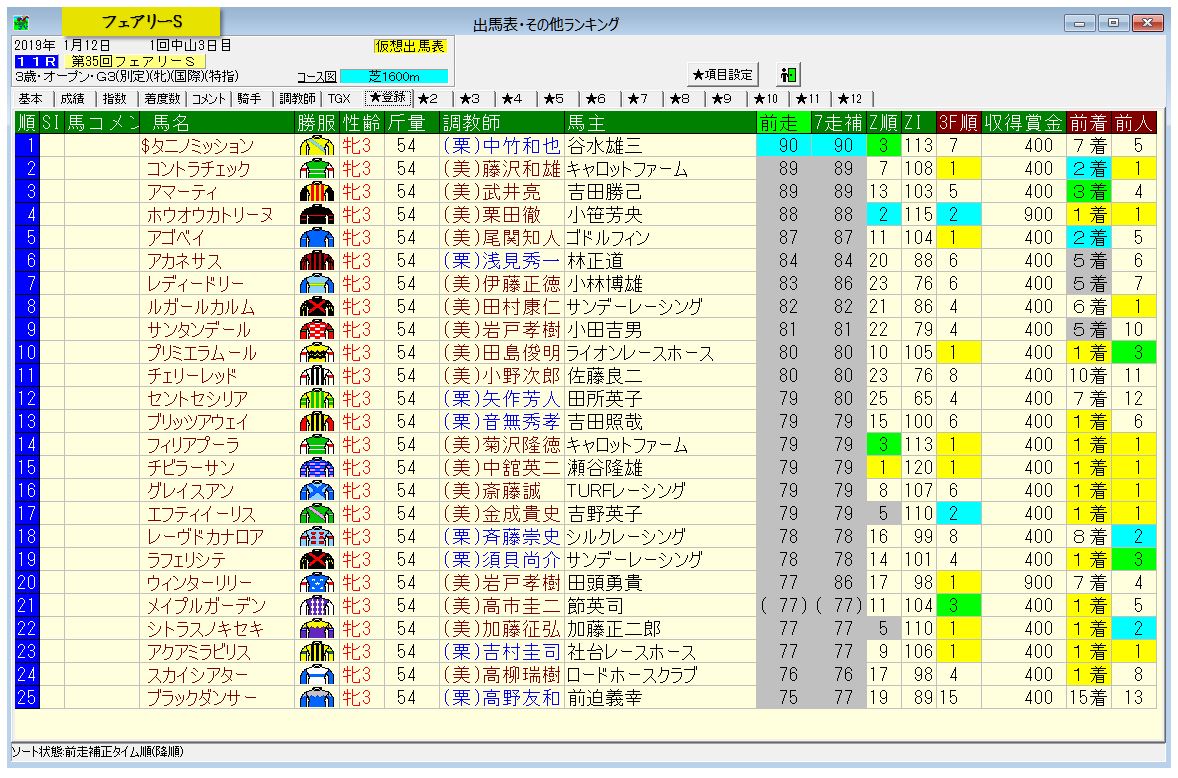Image resolution: width=1178 pixels, height=778 pixels.
Task: Select the silks icon in the アカネサス row
Action: tap(316, 261)
